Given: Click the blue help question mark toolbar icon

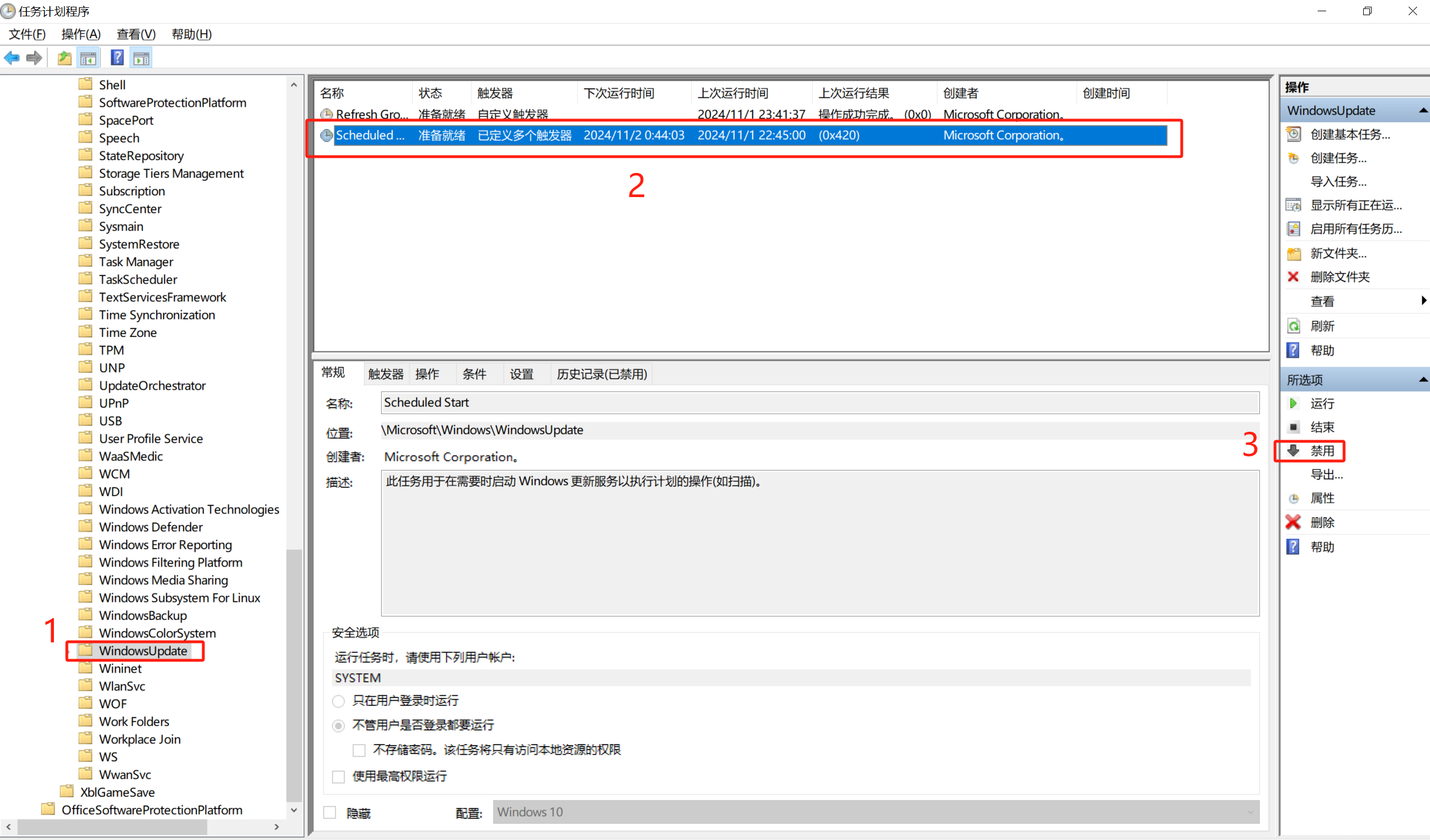Looking at the screenshot, I should tap(117, 58).
